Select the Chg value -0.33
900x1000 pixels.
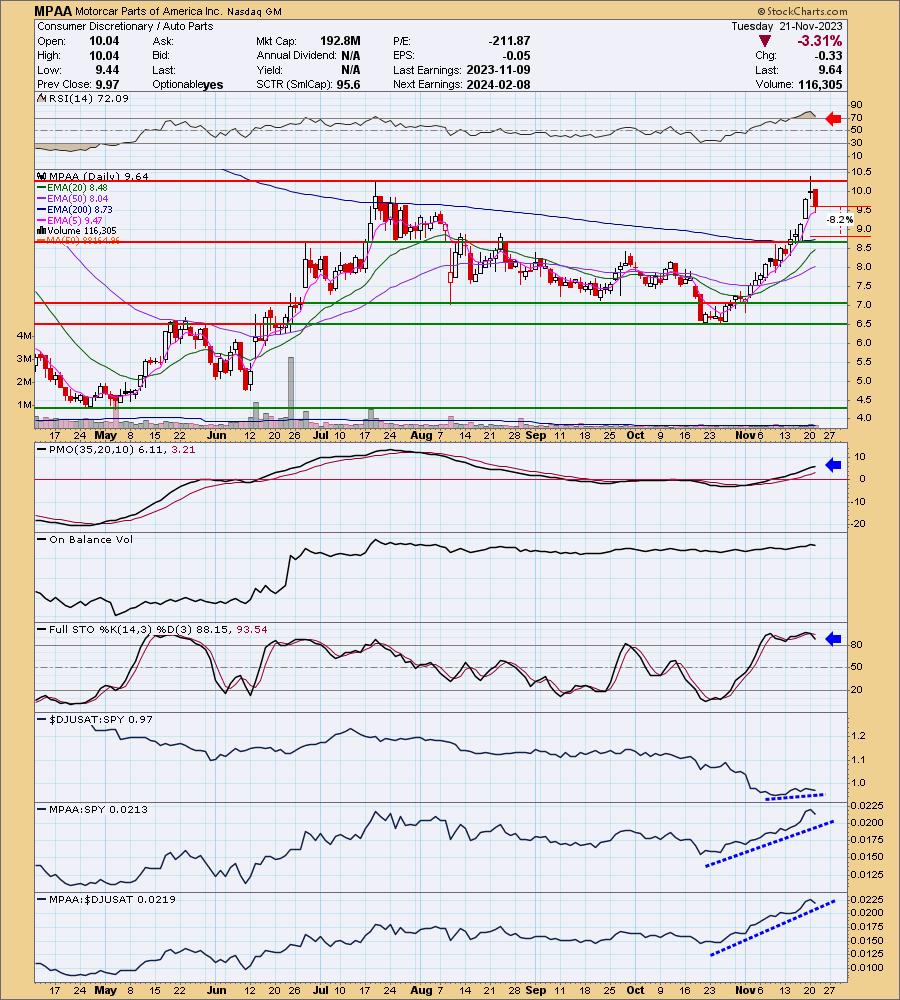828,55
